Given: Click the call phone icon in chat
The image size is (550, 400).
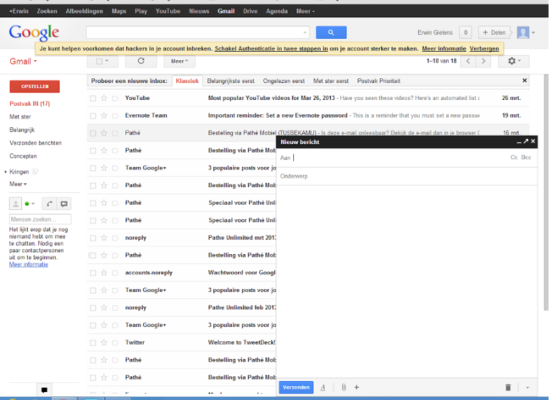Looking at the screenshot, I should tap(49, 204).
